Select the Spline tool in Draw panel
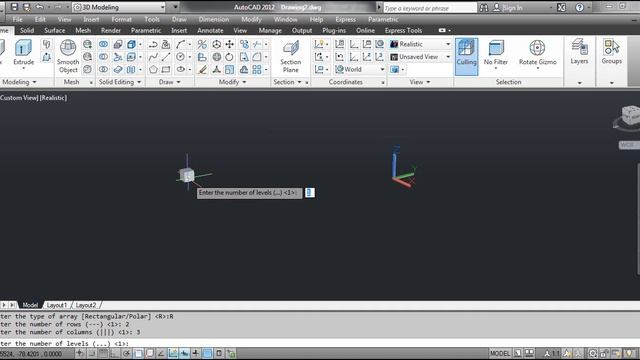The image size is (640, 360). click(153, 57)
